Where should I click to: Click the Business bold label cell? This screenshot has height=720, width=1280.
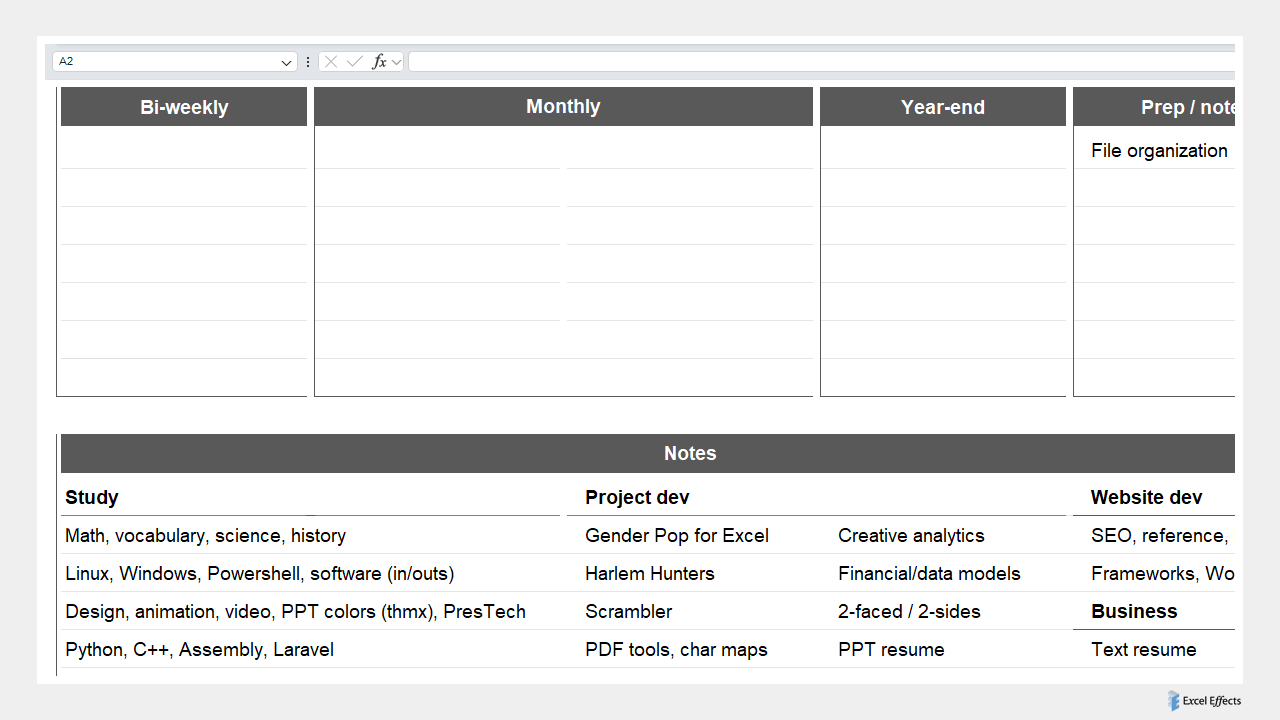tap(1134, 611)
